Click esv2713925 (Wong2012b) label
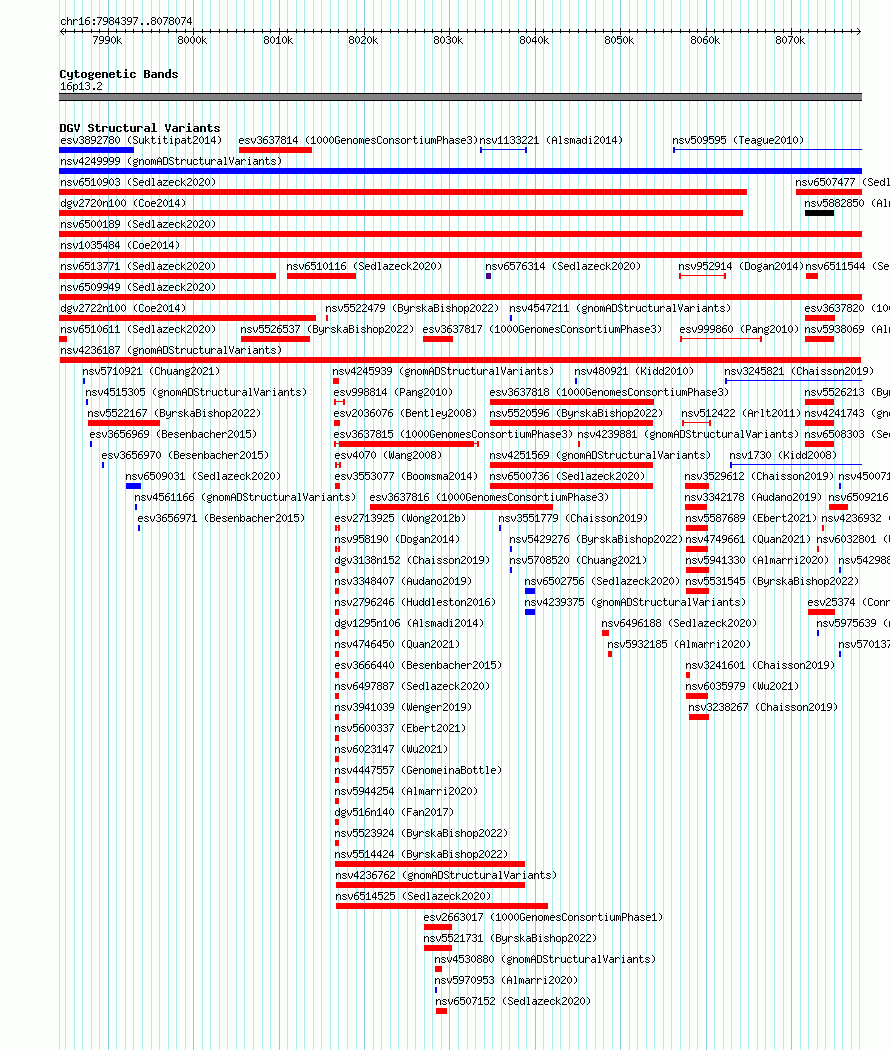The height and width of the screenshot is (1050, 890). click(x=400, y=518)
